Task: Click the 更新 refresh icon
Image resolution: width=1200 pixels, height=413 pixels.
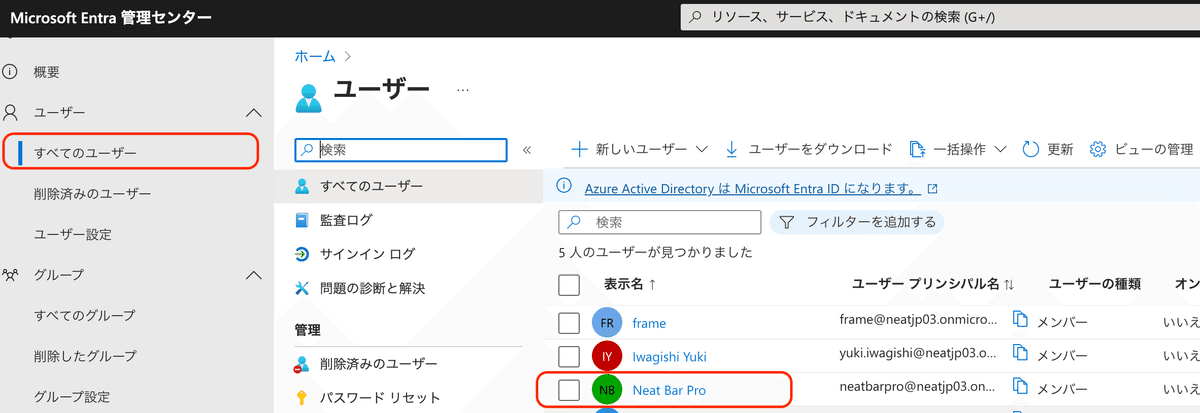Action: [x=1032, y=149]
